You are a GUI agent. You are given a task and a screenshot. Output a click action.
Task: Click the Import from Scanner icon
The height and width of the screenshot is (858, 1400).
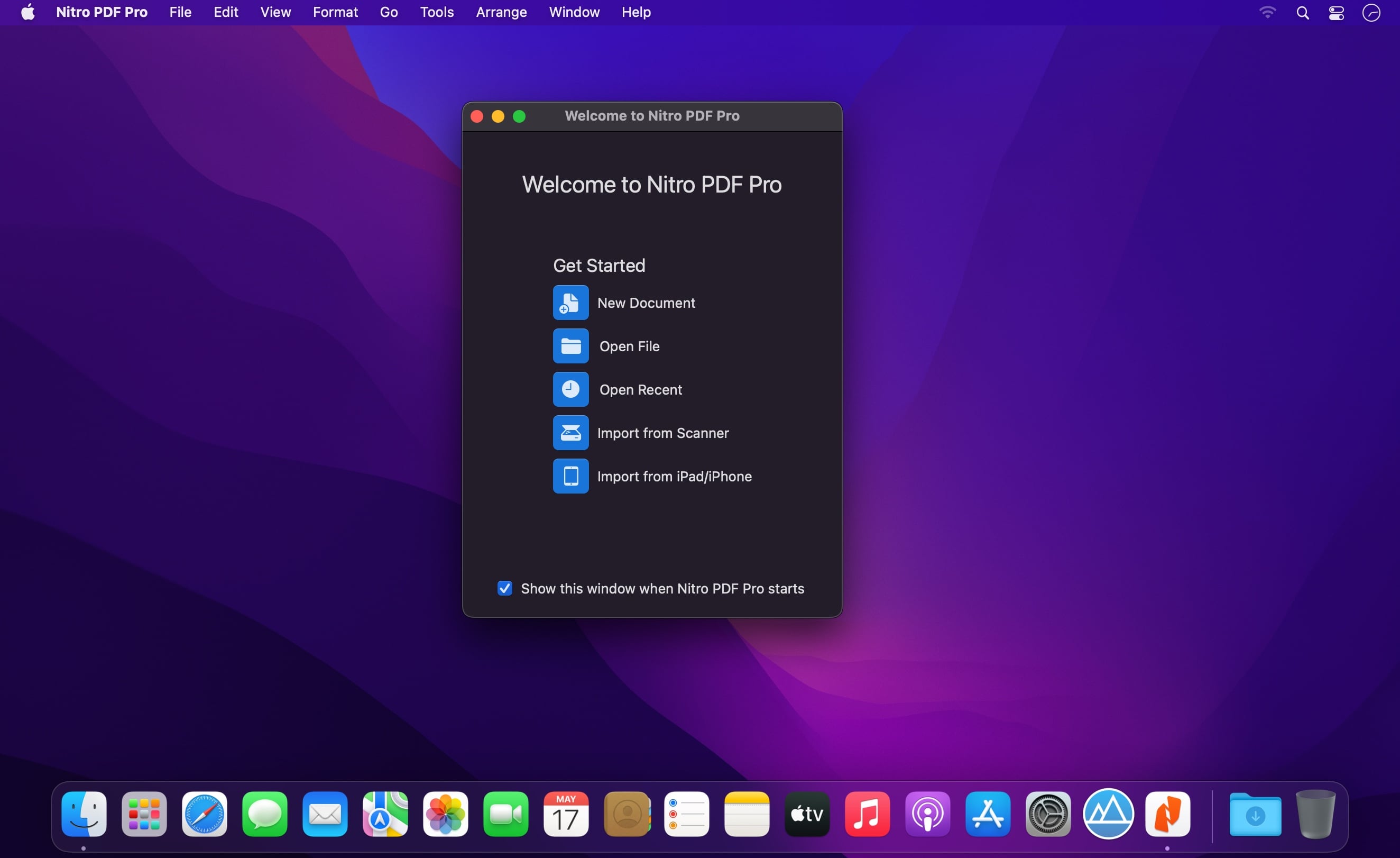coord(570,433)
